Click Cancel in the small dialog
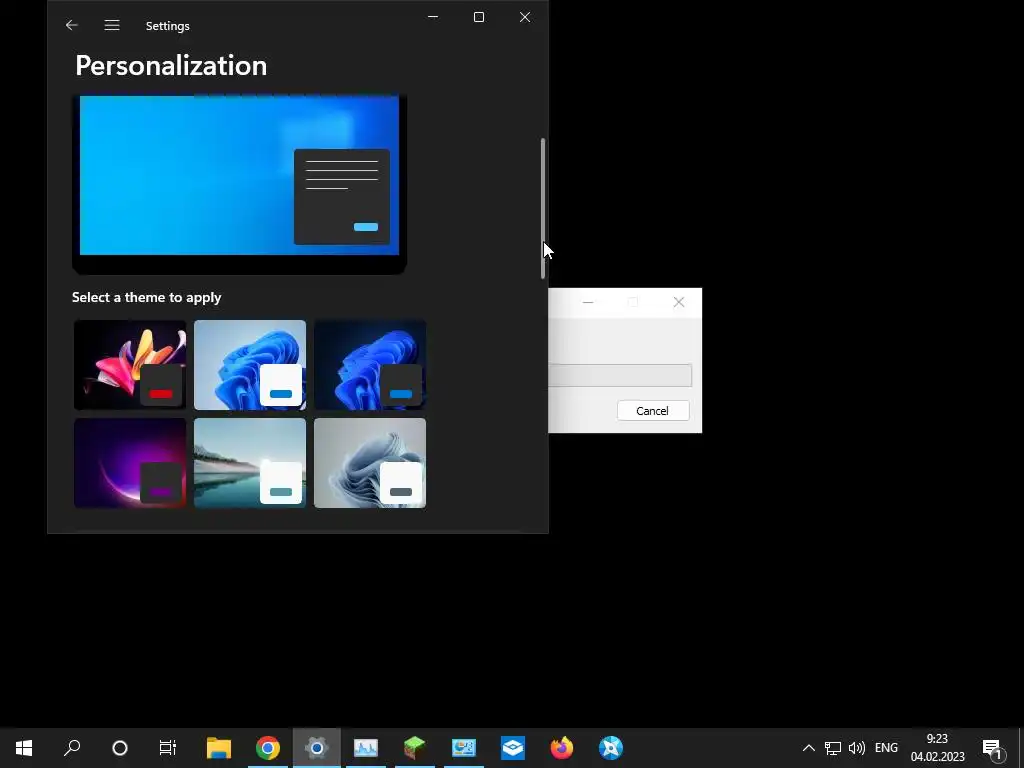This screenshot has height=768, width=1024. click(653, 411)
